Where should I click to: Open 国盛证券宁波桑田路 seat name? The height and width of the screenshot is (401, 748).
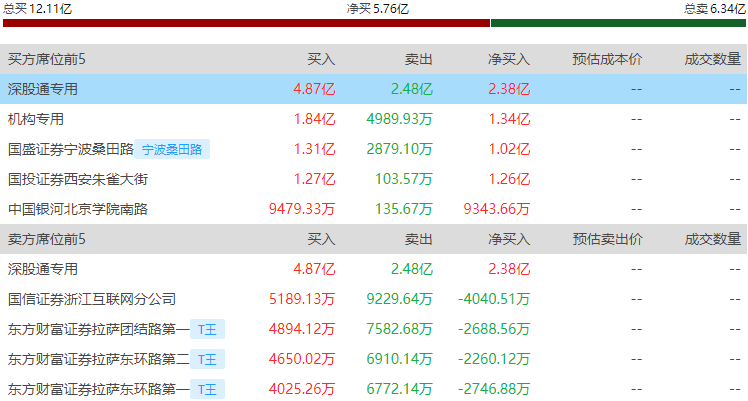(x=70, y=150)
